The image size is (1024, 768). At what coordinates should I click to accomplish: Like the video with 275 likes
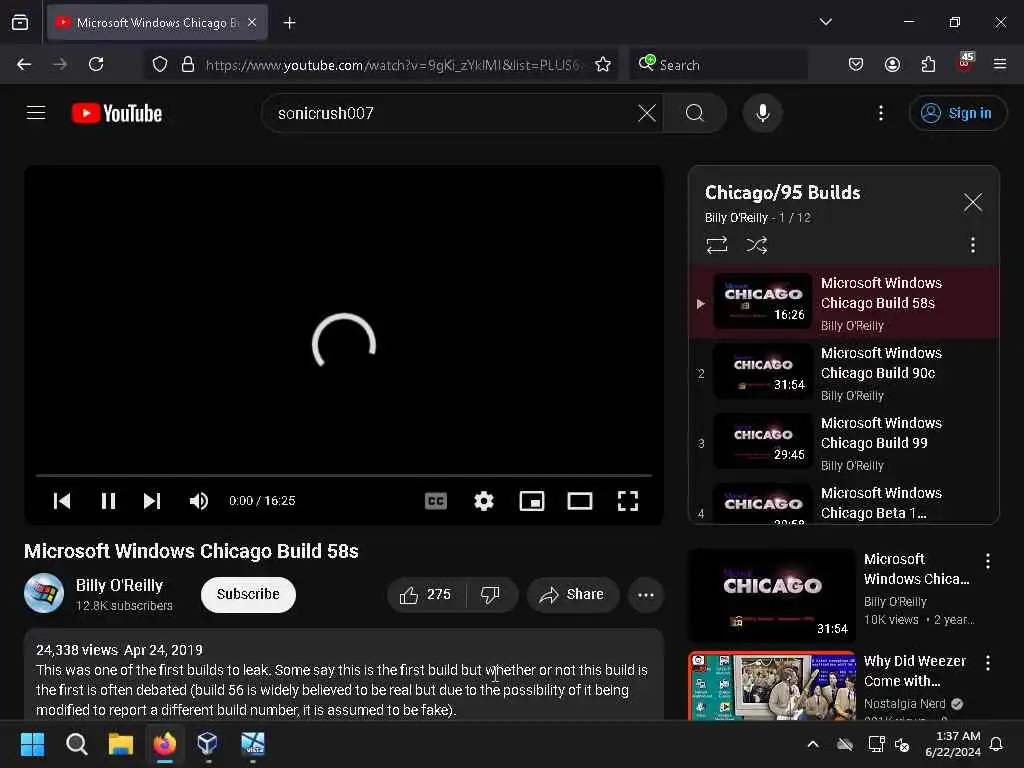pos(426,594)
